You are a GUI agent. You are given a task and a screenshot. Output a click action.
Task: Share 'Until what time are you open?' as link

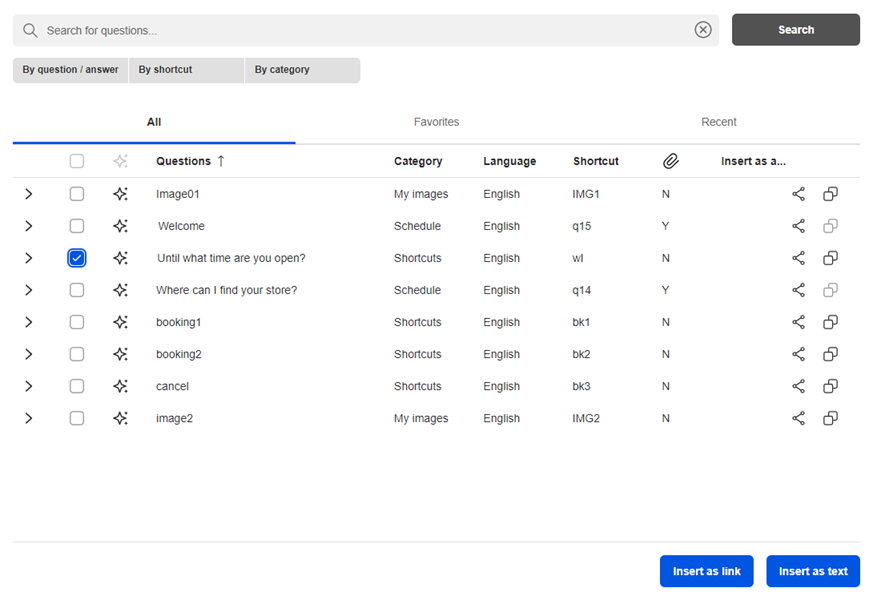(x=798, y=258)
